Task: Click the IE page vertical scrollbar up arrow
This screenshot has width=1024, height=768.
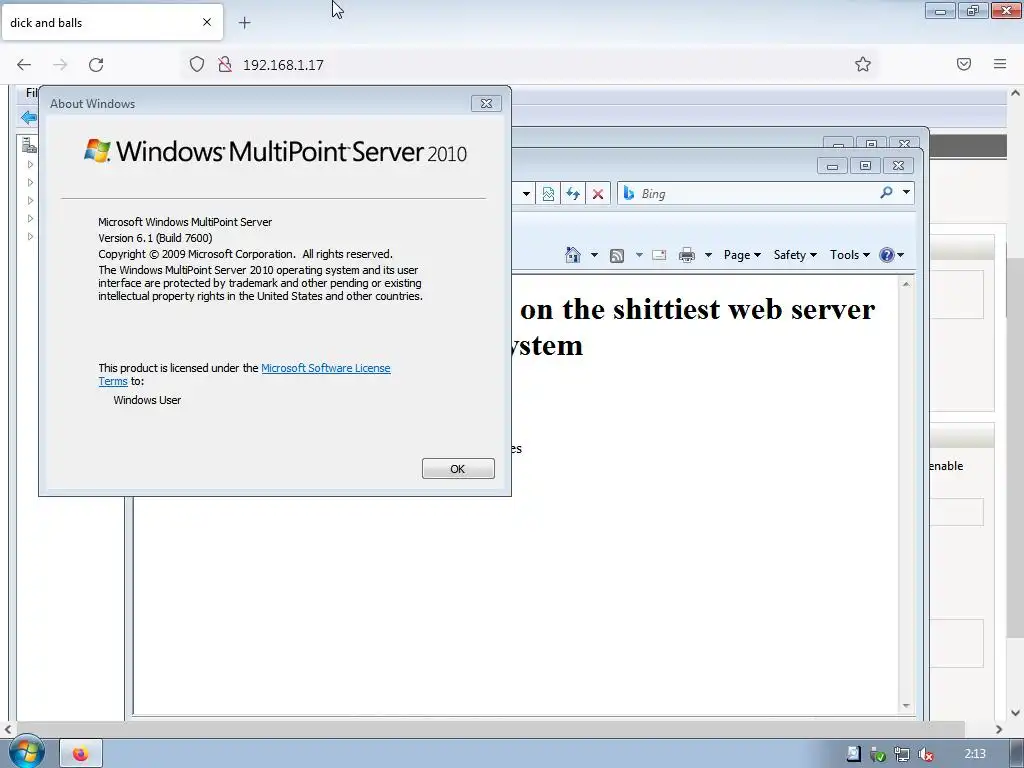Action: click(x=906, y=284)
